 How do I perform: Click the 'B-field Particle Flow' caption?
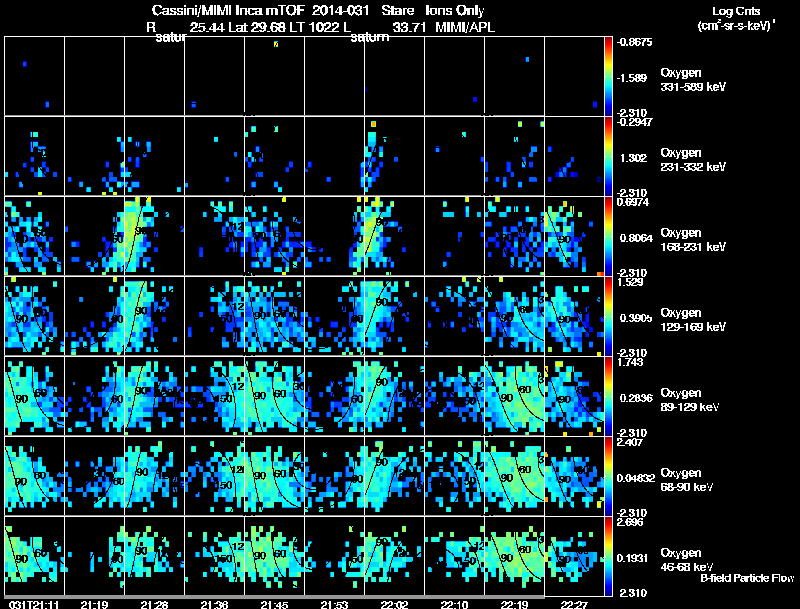click(747, 578)
